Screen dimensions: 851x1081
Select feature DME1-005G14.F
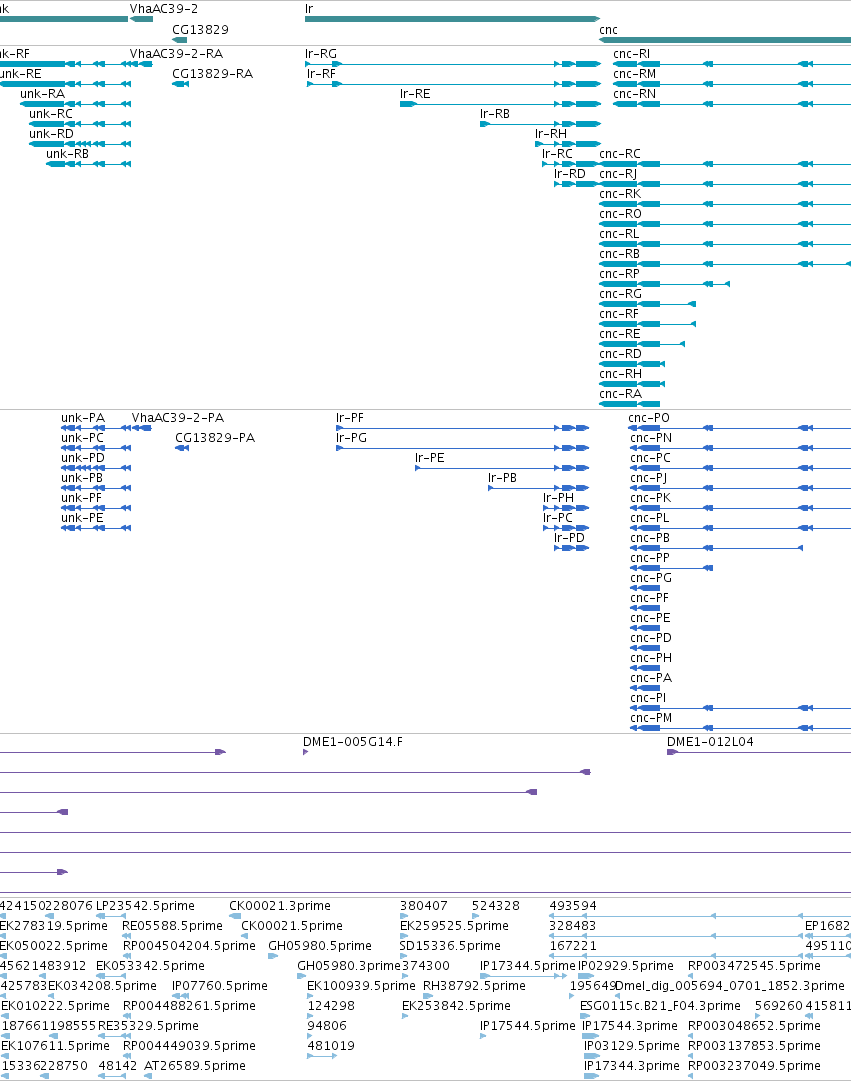click(x=353, y=742)
